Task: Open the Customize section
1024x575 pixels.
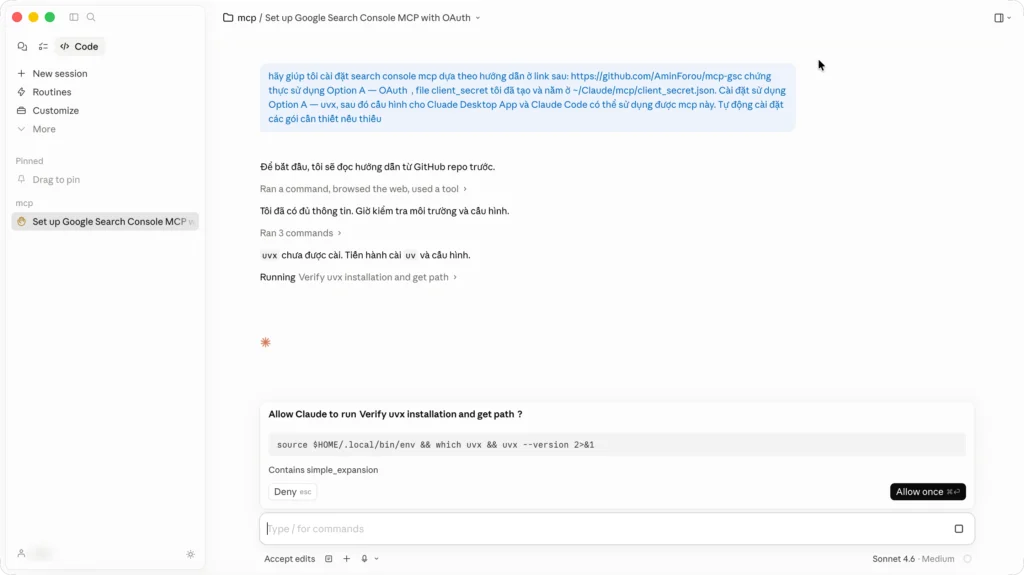Action: [x=55, y=110]
